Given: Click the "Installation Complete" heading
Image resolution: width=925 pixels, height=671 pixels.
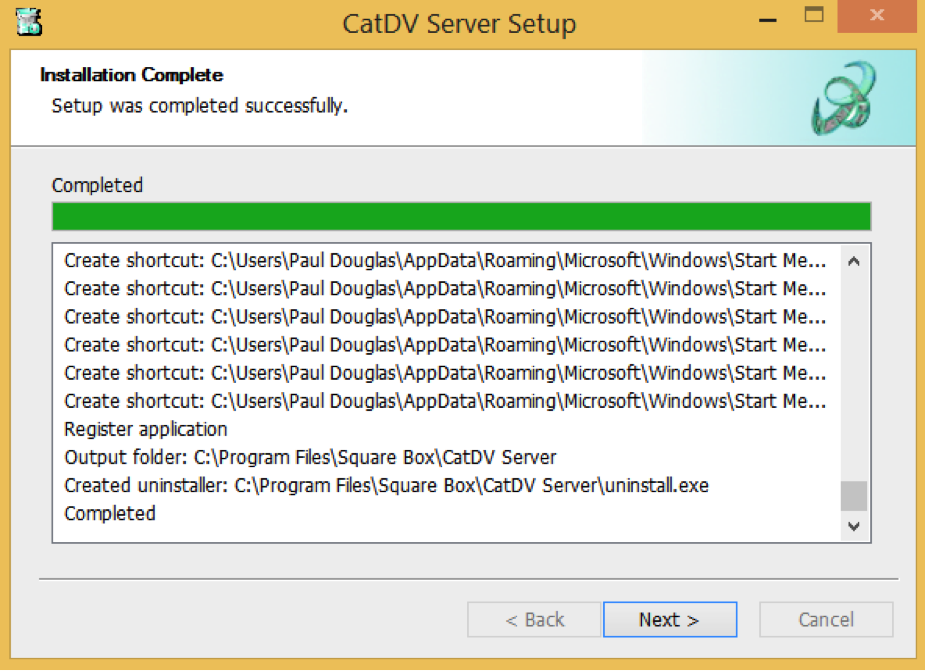Looking at the screenshot, I should 131,75.
